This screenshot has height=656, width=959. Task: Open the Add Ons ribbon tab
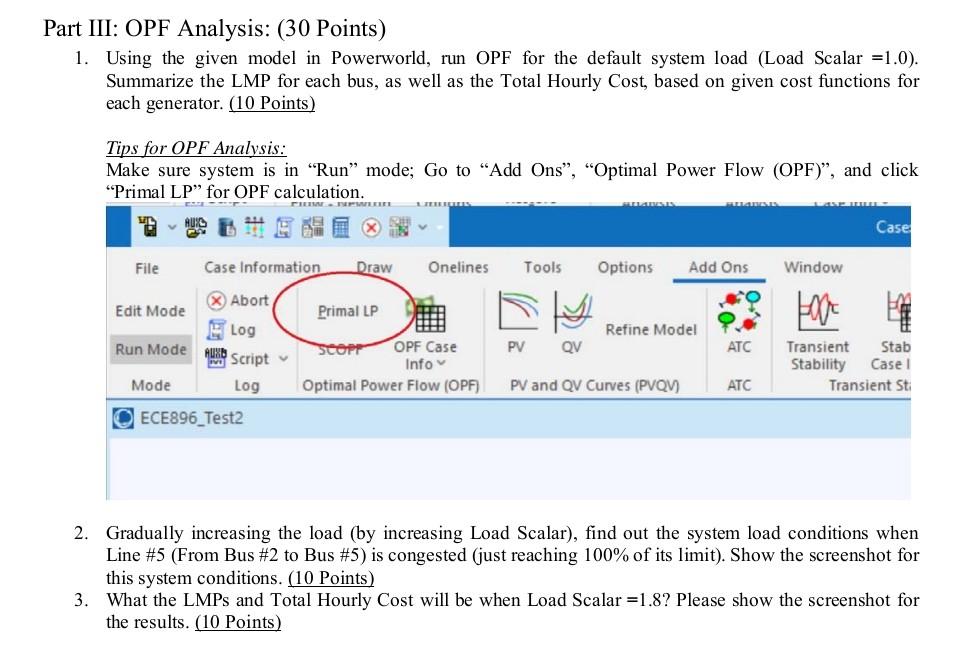tap(718, 267)
